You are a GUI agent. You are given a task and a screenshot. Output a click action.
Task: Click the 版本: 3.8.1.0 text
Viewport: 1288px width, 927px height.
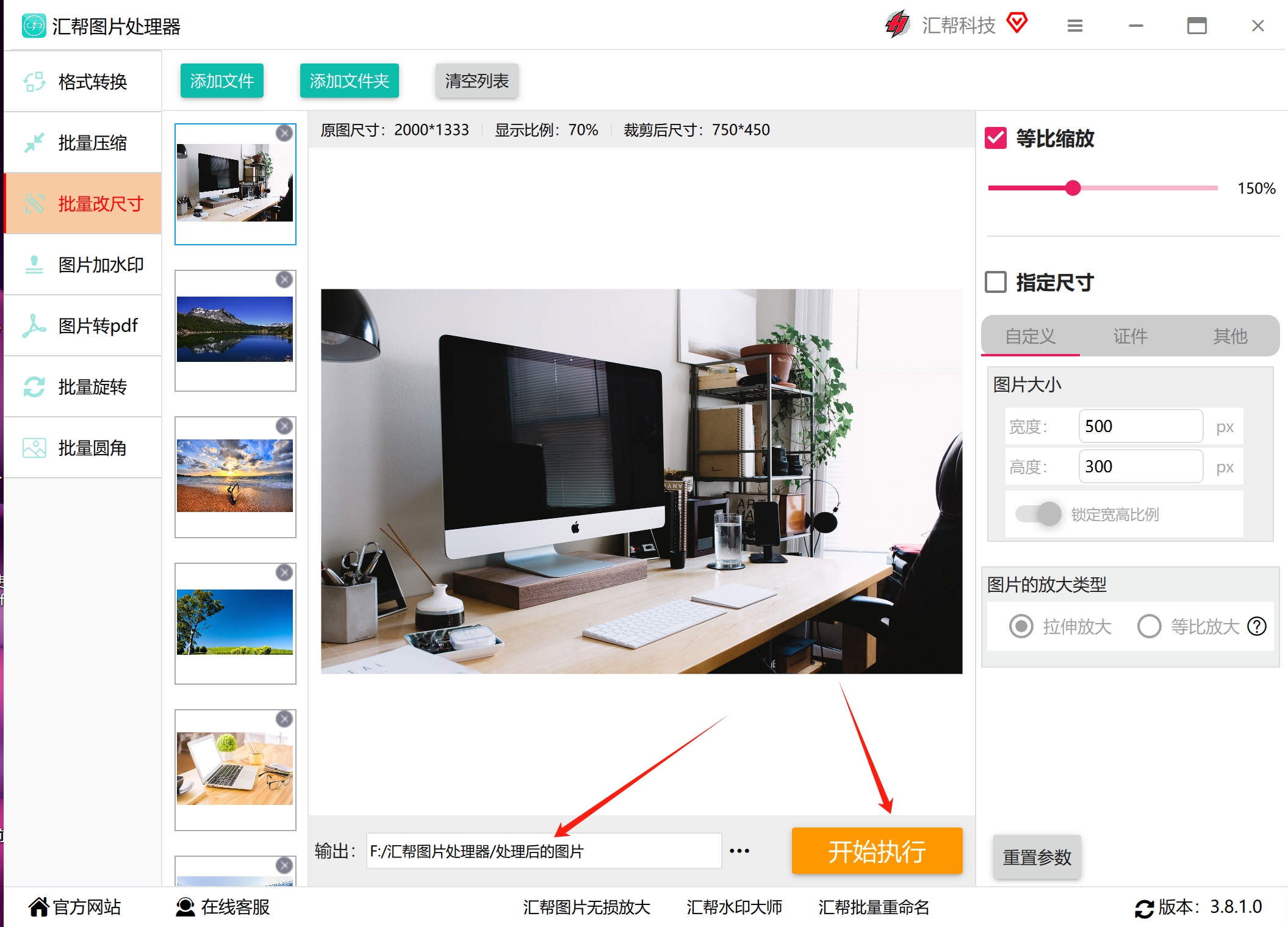(x=1210, y=907)
